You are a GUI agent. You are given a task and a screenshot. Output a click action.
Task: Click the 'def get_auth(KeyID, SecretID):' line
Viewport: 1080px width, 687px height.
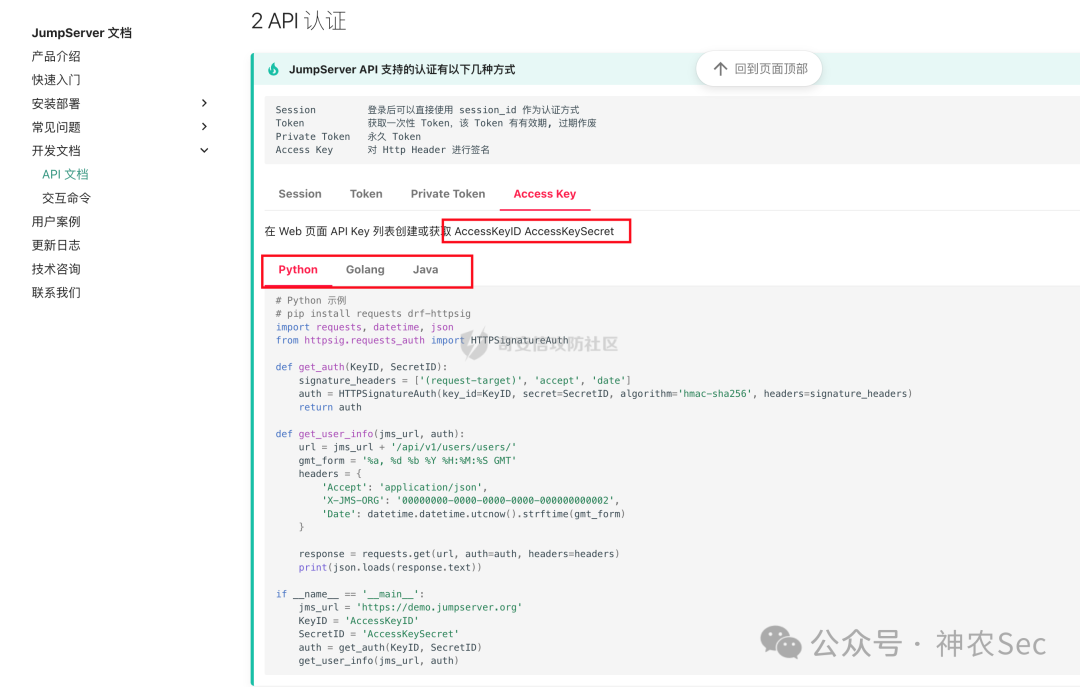pos(362,367)
